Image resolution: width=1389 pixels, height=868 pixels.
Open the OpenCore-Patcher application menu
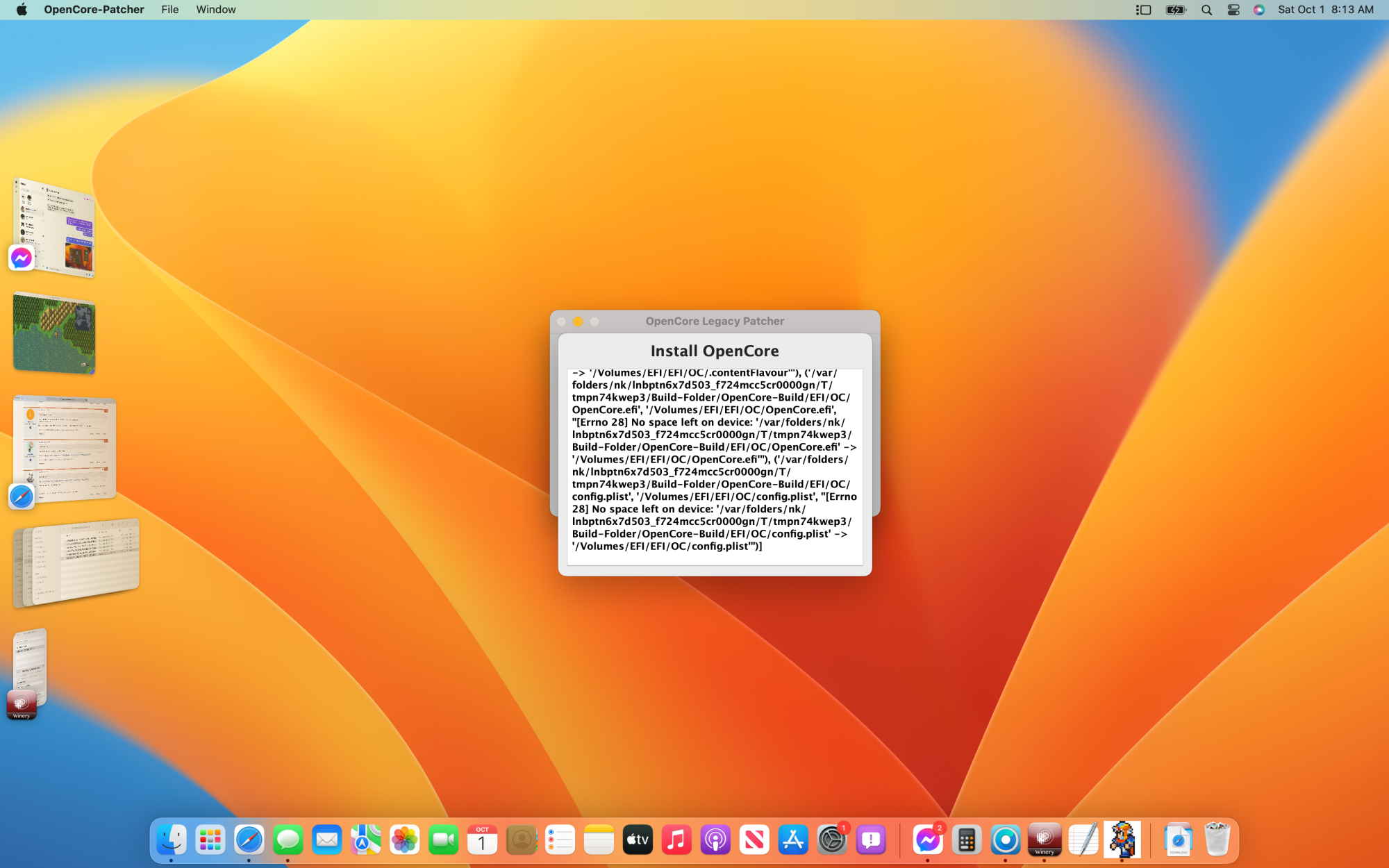click(x=94, y=10)
